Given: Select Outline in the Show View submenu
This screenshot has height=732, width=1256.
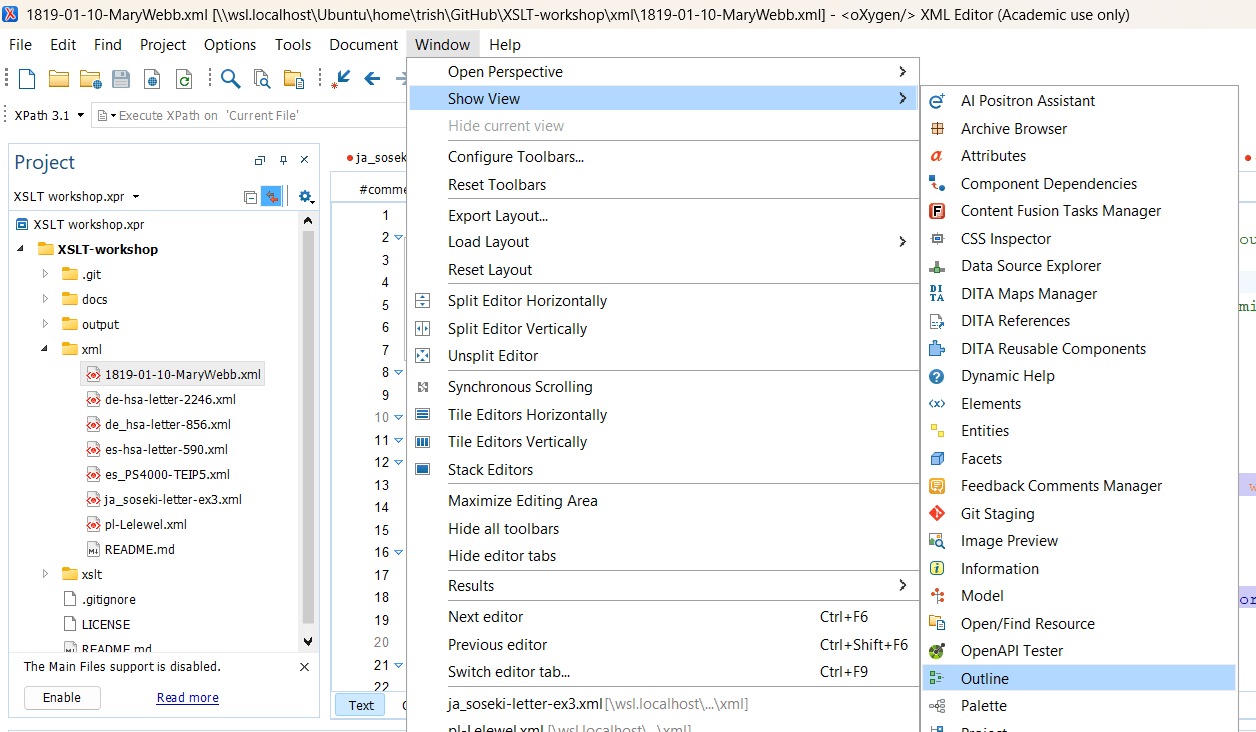Looking at the screenshot, I should (1078, 679).
